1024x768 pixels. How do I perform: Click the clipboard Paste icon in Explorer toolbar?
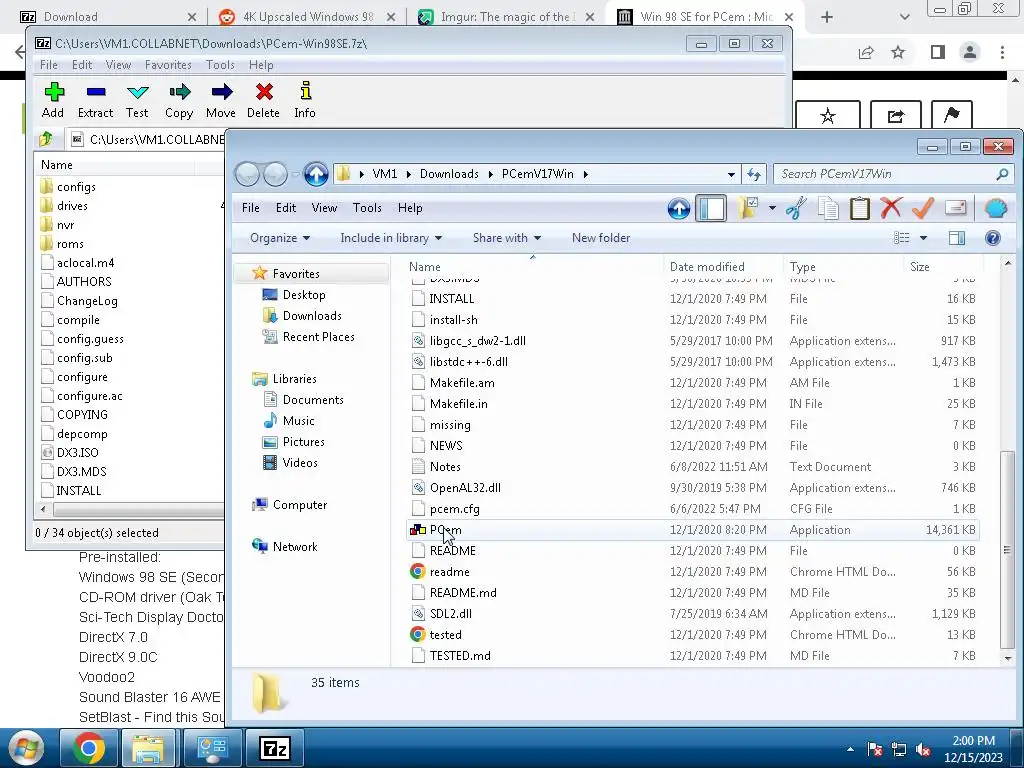859,208
